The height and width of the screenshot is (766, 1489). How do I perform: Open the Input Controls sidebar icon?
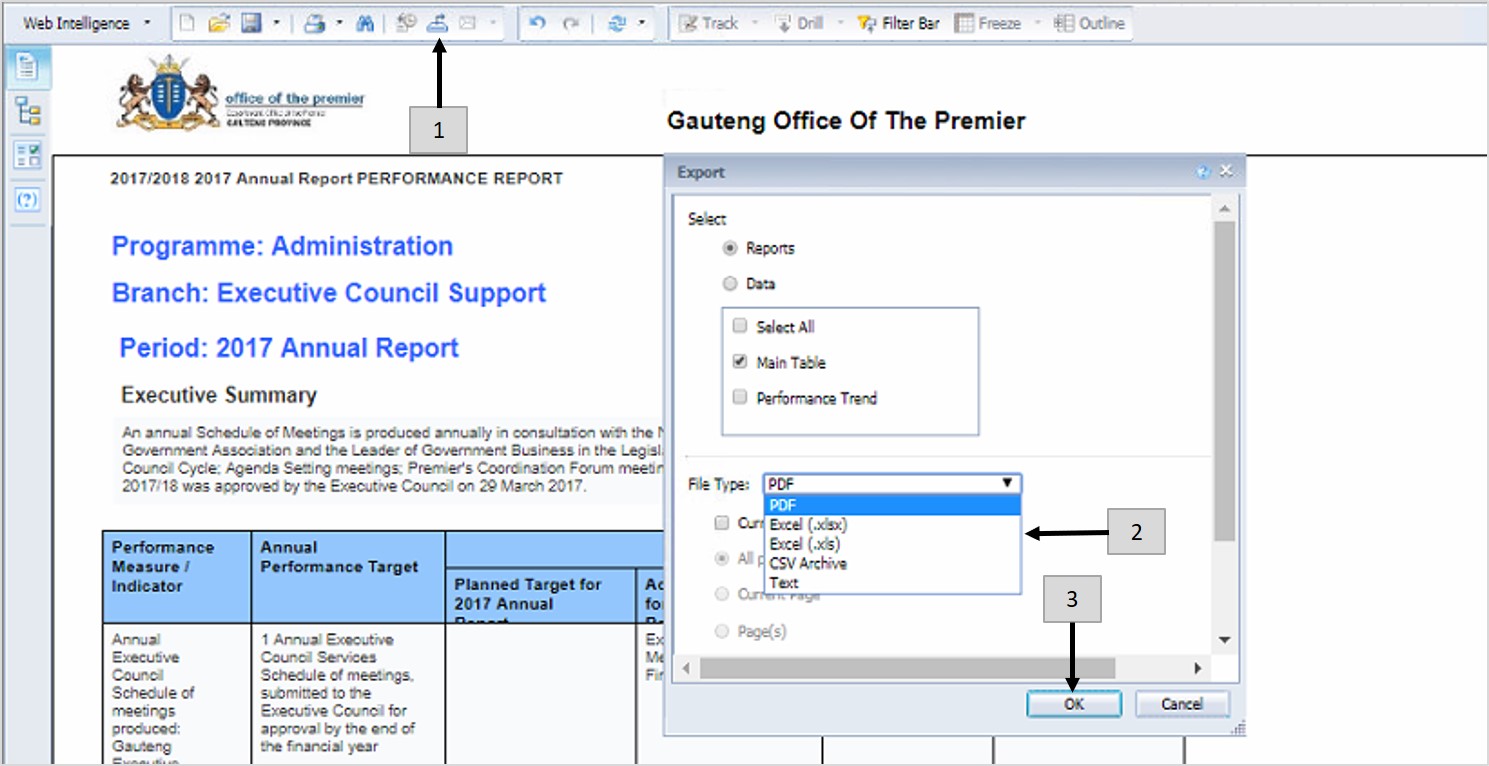[x=27, y=155]
